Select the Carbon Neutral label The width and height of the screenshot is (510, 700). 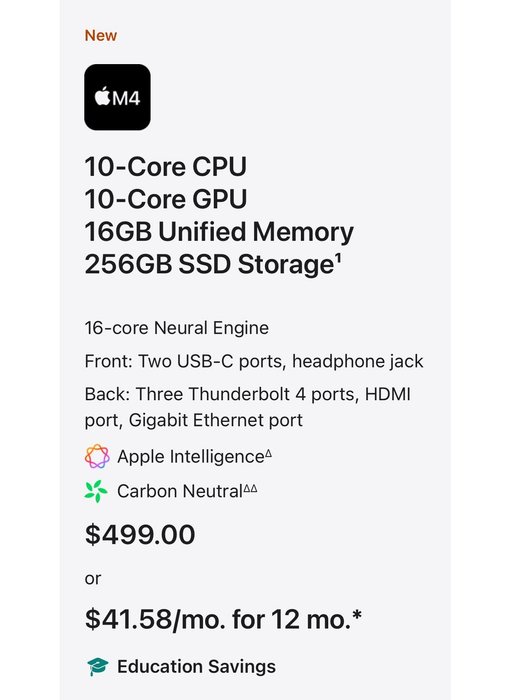click(x=180, y=491)
